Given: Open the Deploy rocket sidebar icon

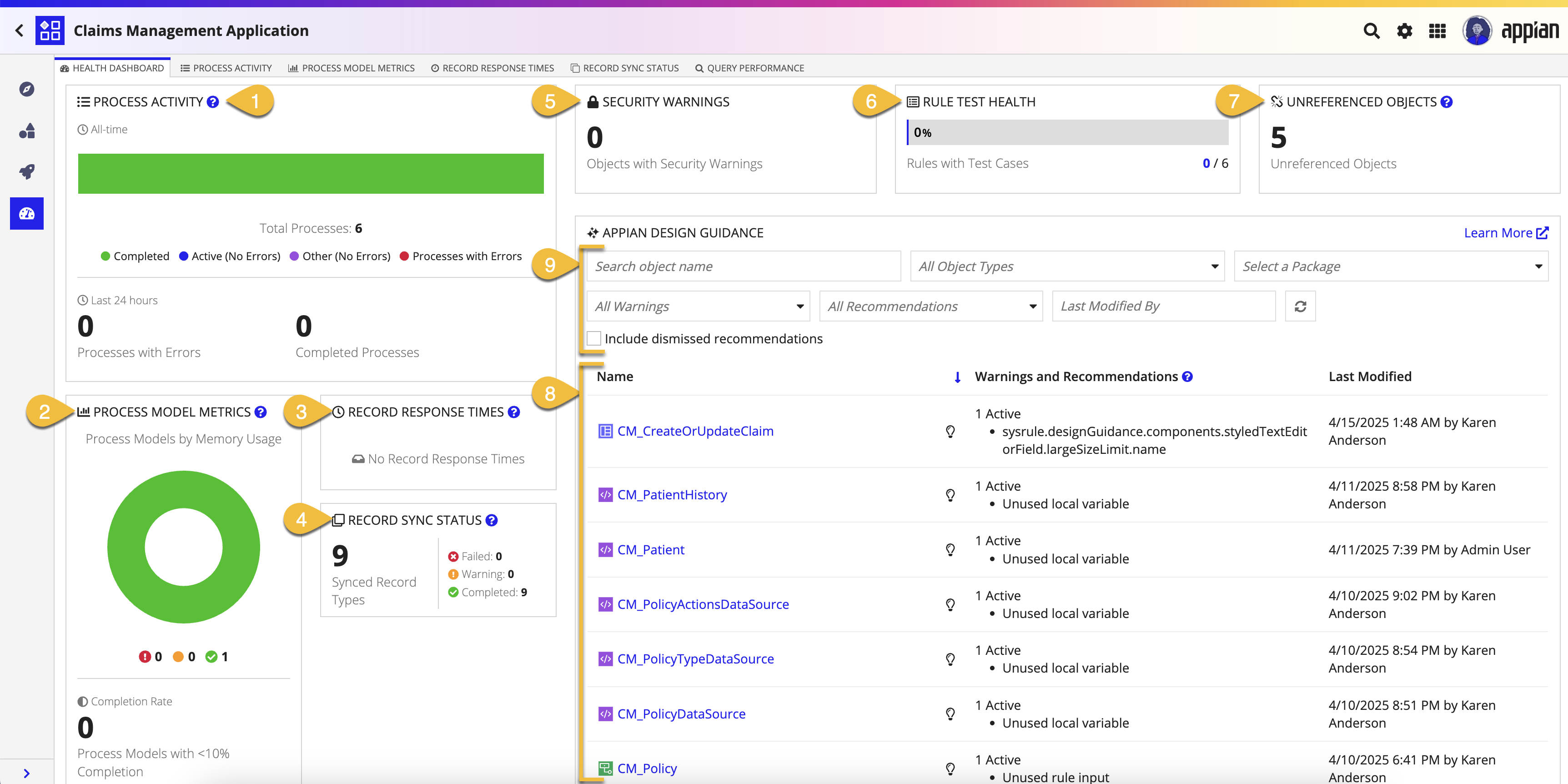Looking at the screenshot, I should click(x=27, y=171).
